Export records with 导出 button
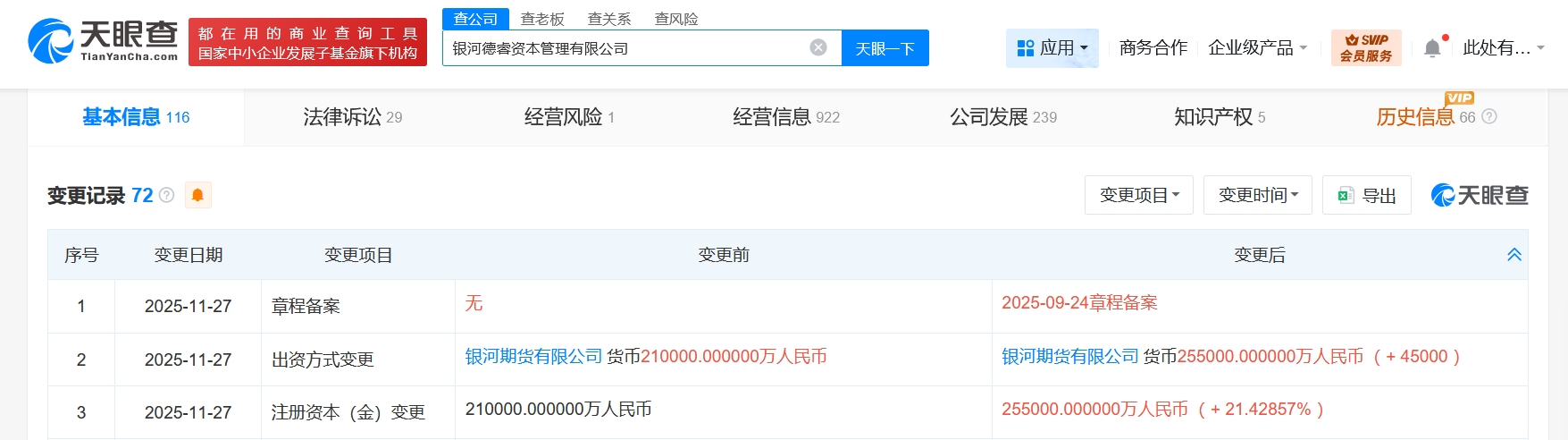This screenshot has width=1568, height=440. coord(1366,195)
